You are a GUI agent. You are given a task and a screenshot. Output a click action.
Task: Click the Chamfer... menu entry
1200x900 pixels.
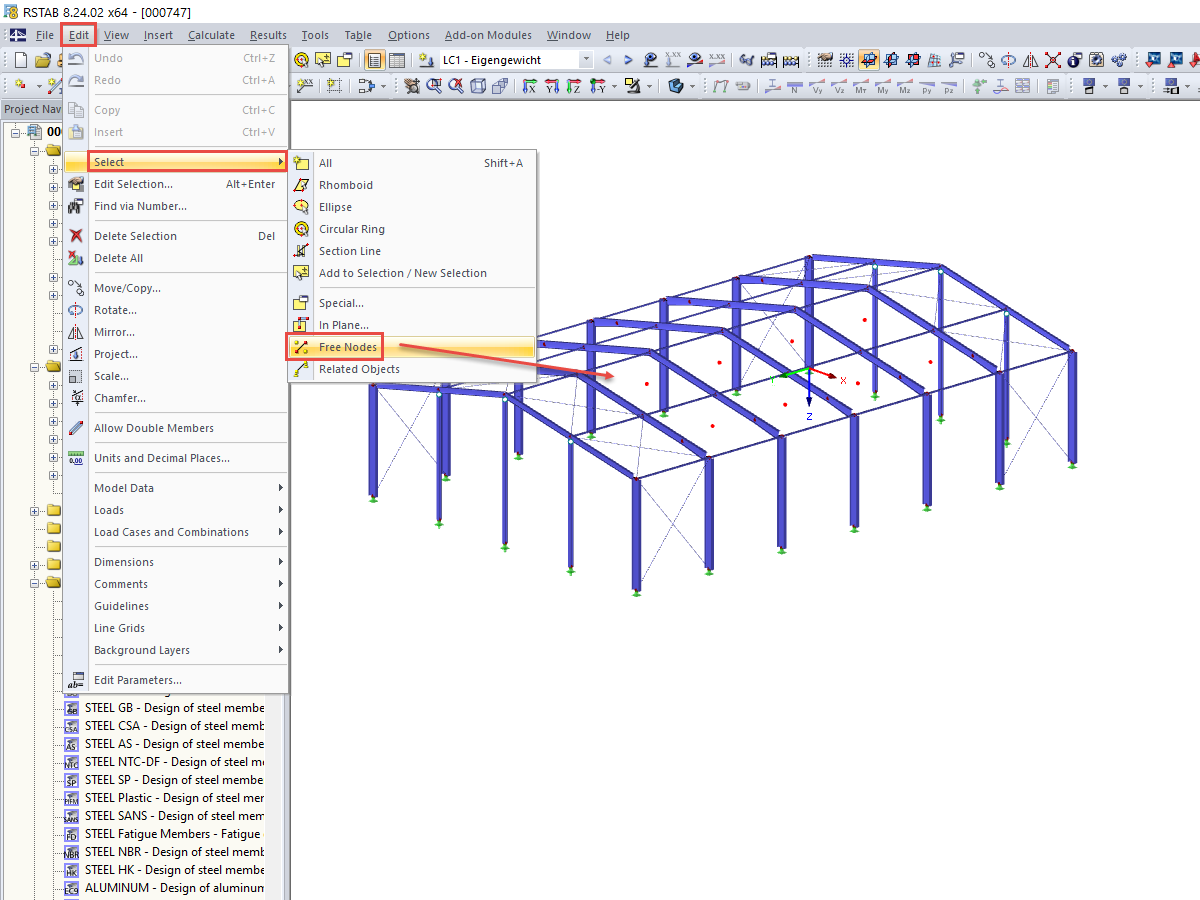175,398
